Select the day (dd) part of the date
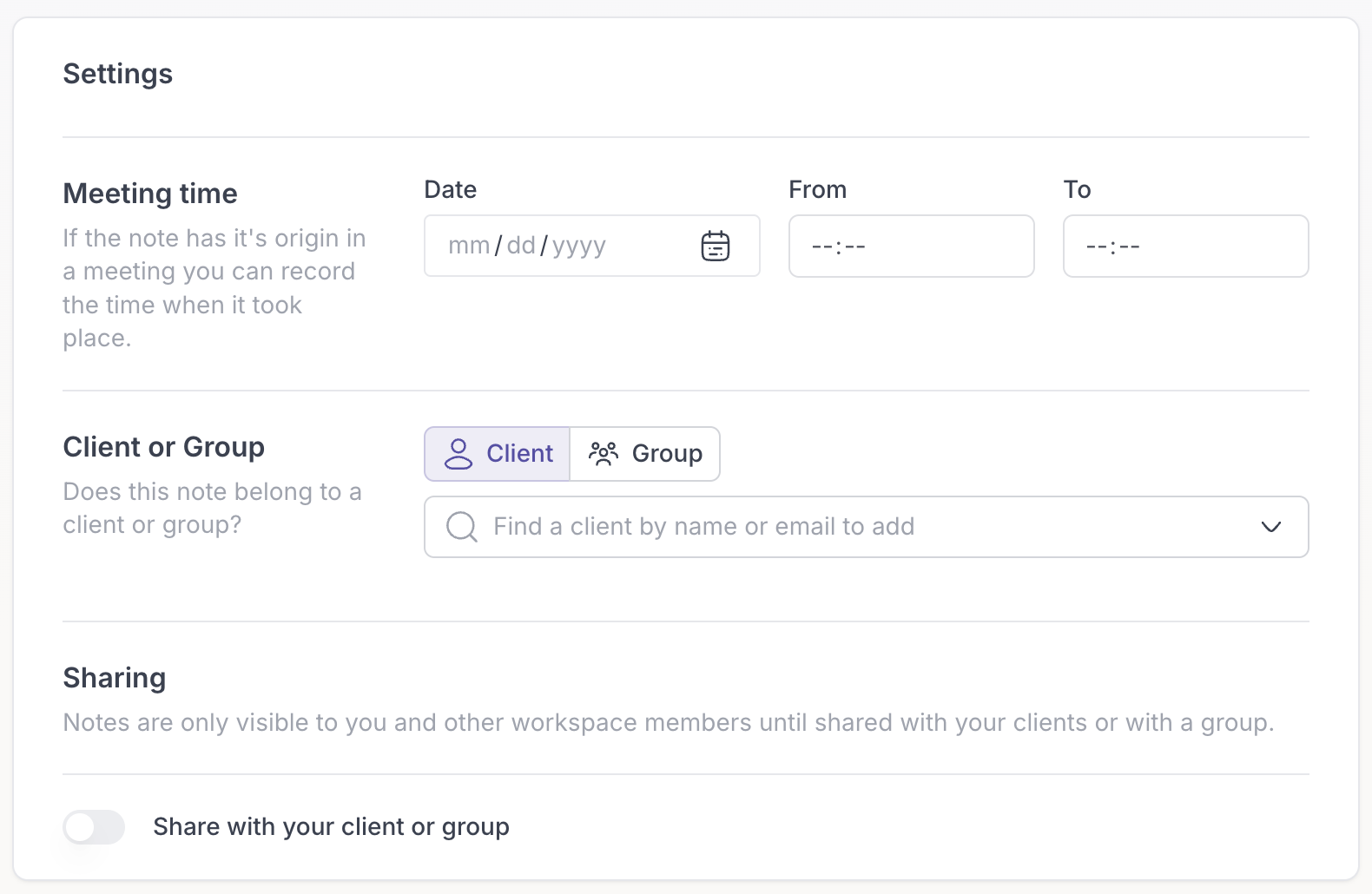Image resolution: width=1372 pixels, height=894 pixels. click(x=521, y=247)
